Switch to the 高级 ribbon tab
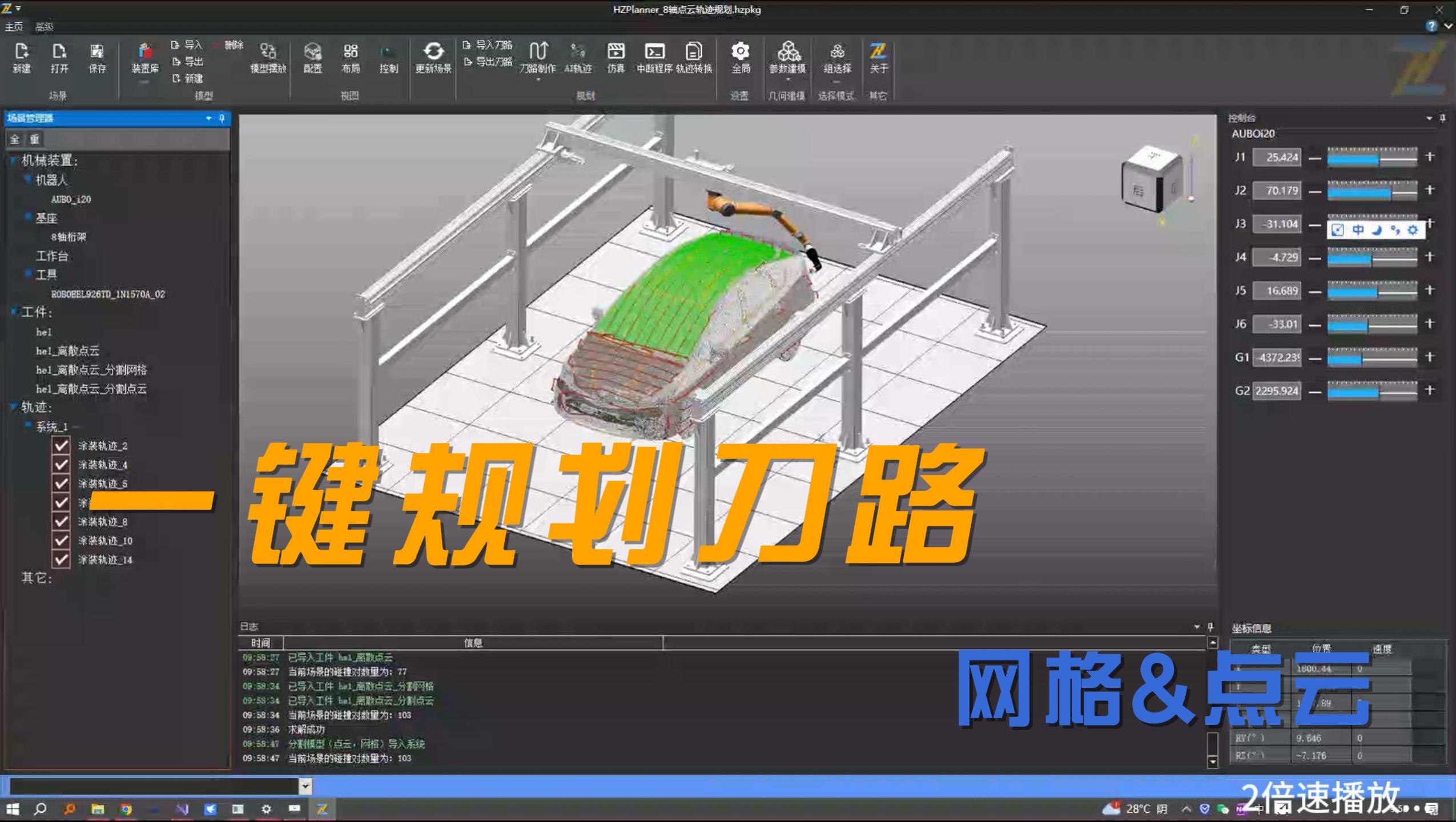 click(44, 27)
